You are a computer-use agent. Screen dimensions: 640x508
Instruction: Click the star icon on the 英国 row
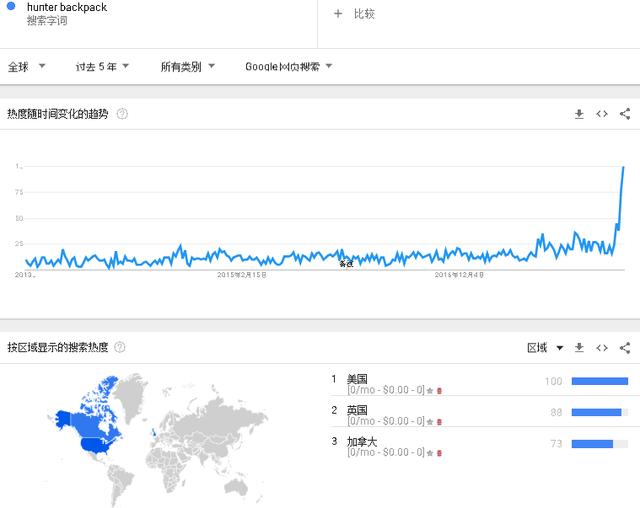[x=430, y=422]
